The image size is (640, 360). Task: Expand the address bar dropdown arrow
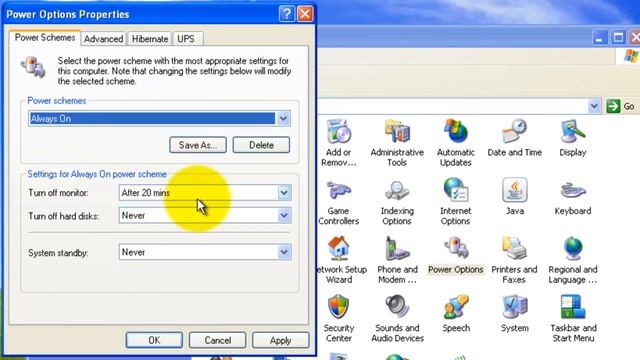pos(594,106)
